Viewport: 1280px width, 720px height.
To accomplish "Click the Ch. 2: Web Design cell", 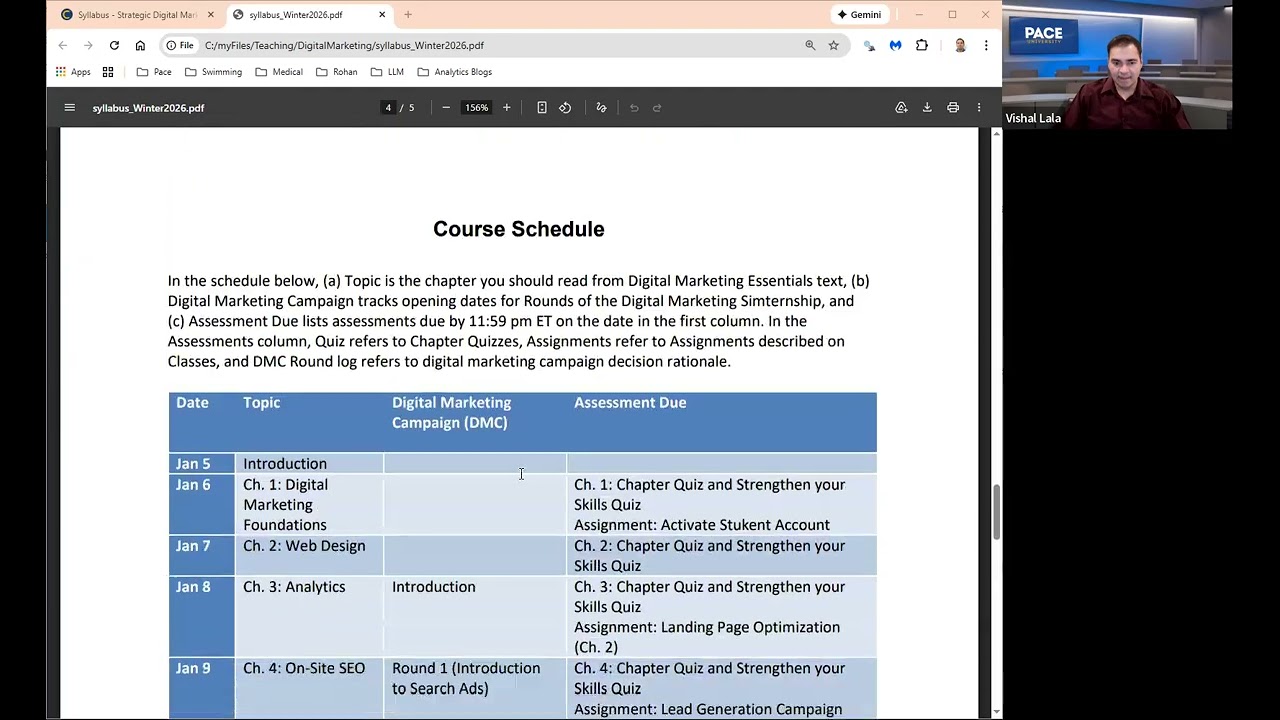I will click(x=309, y=555).
